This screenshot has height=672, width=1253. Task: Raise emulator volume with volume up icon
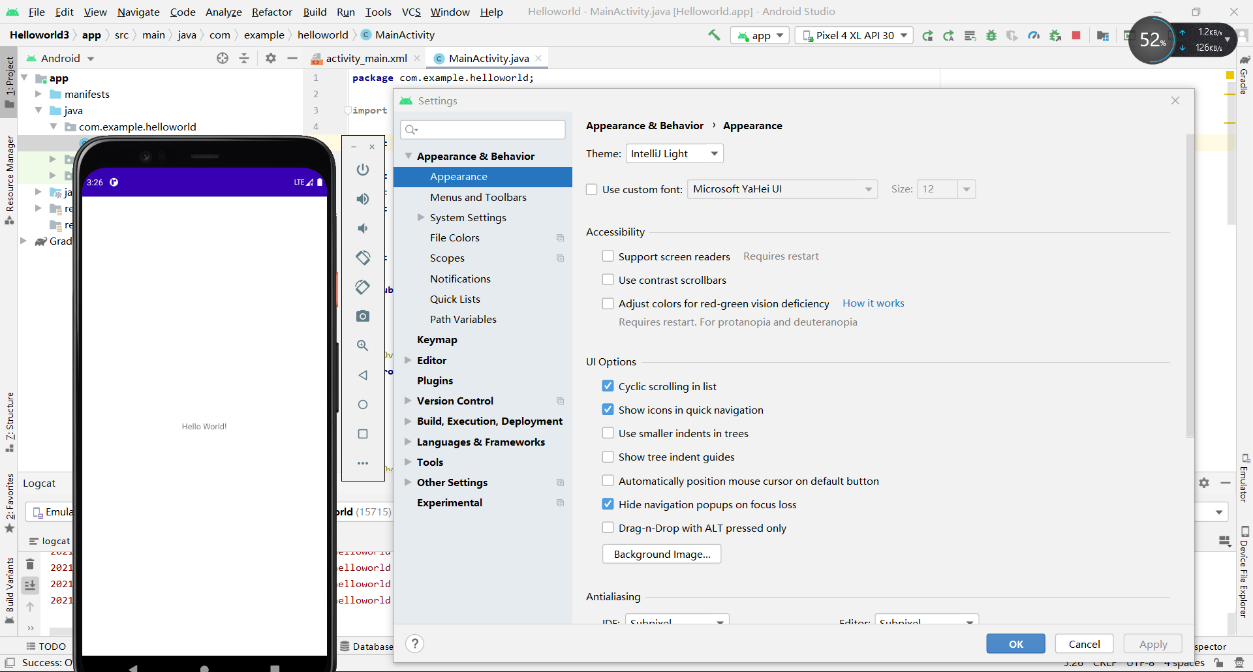pos(363,199)
